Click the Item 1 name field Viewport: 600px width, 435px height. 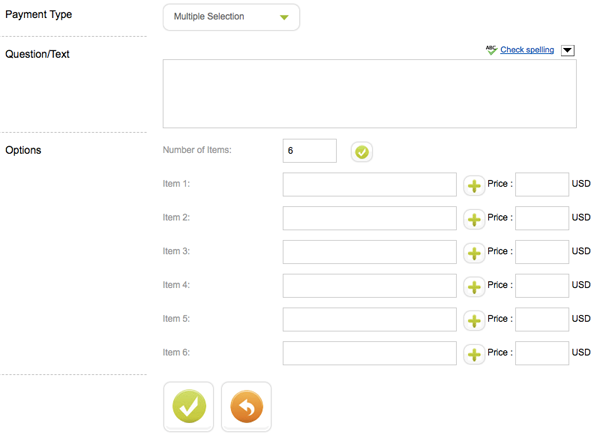point(369,185)
